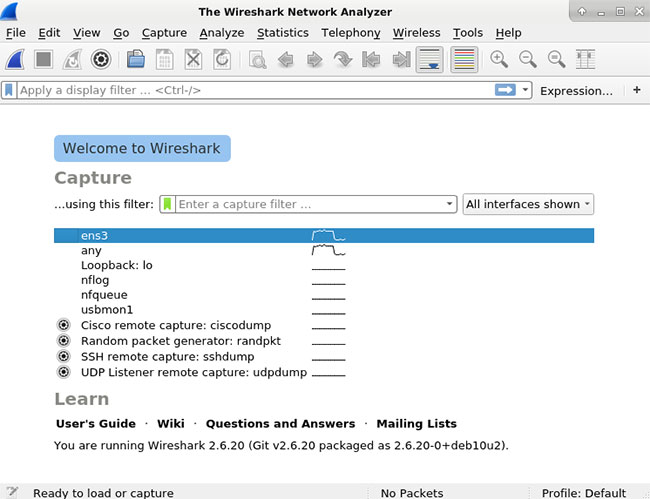Open the User's Guide link
Viewport: 650px width, 499px height.
click(96, 424)
